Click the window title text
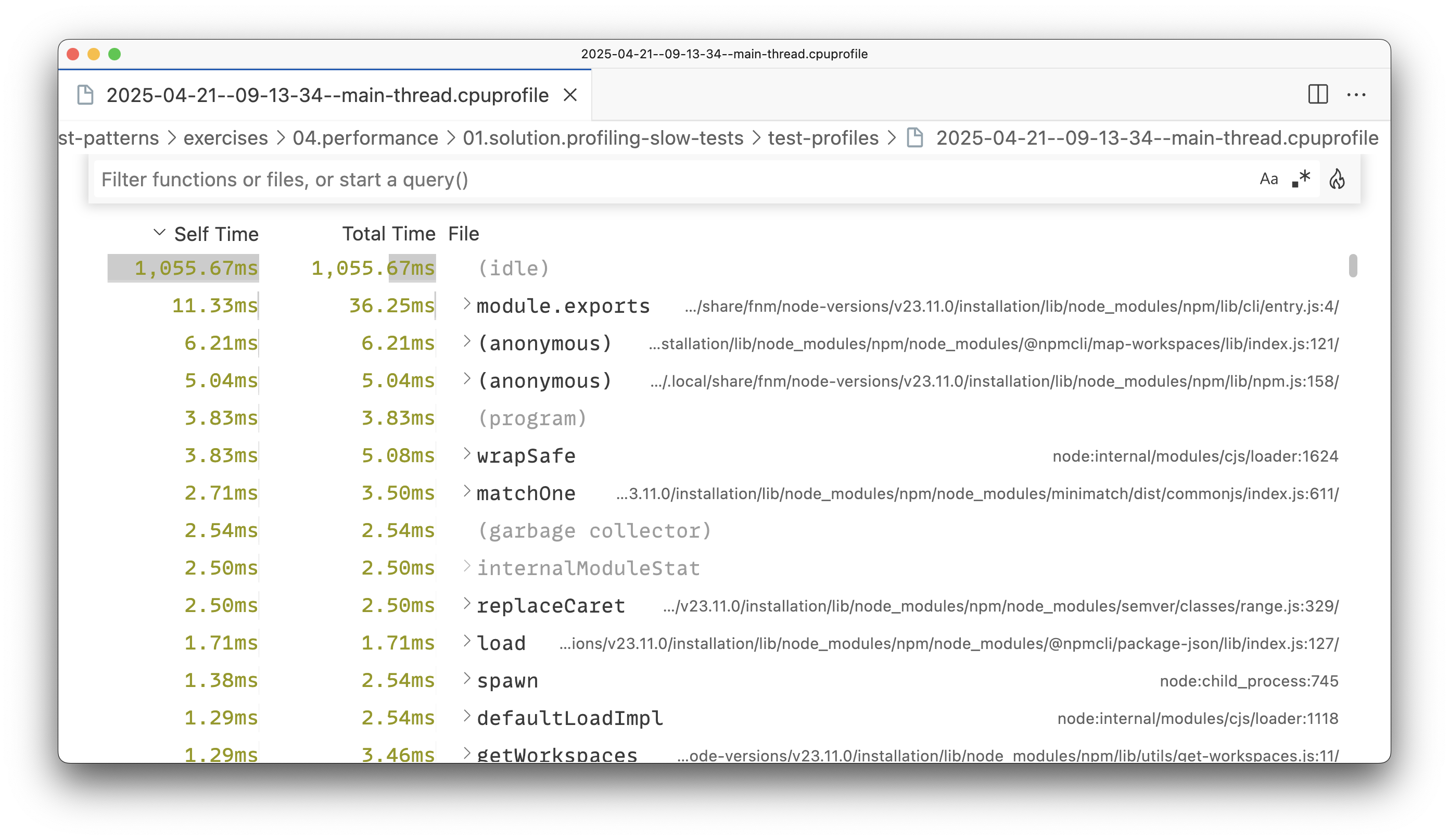 point(724,54)
